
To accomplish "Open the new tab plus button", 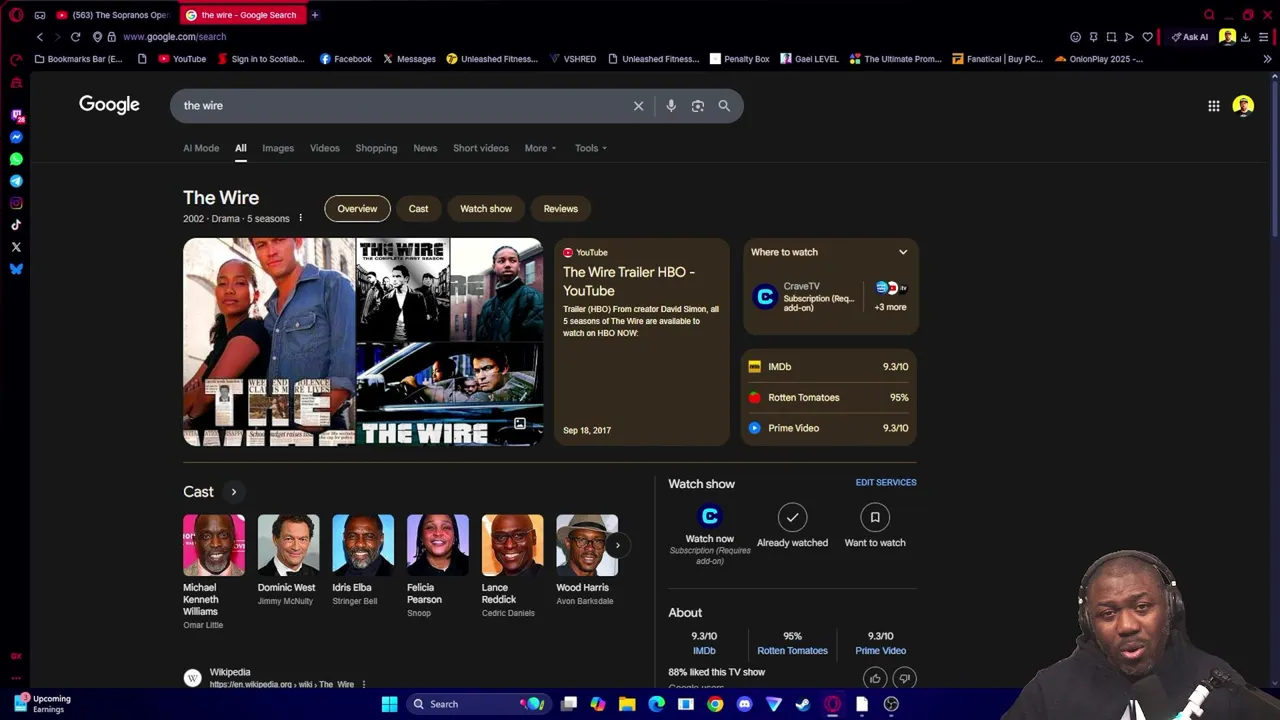I will tap(314, 15).
